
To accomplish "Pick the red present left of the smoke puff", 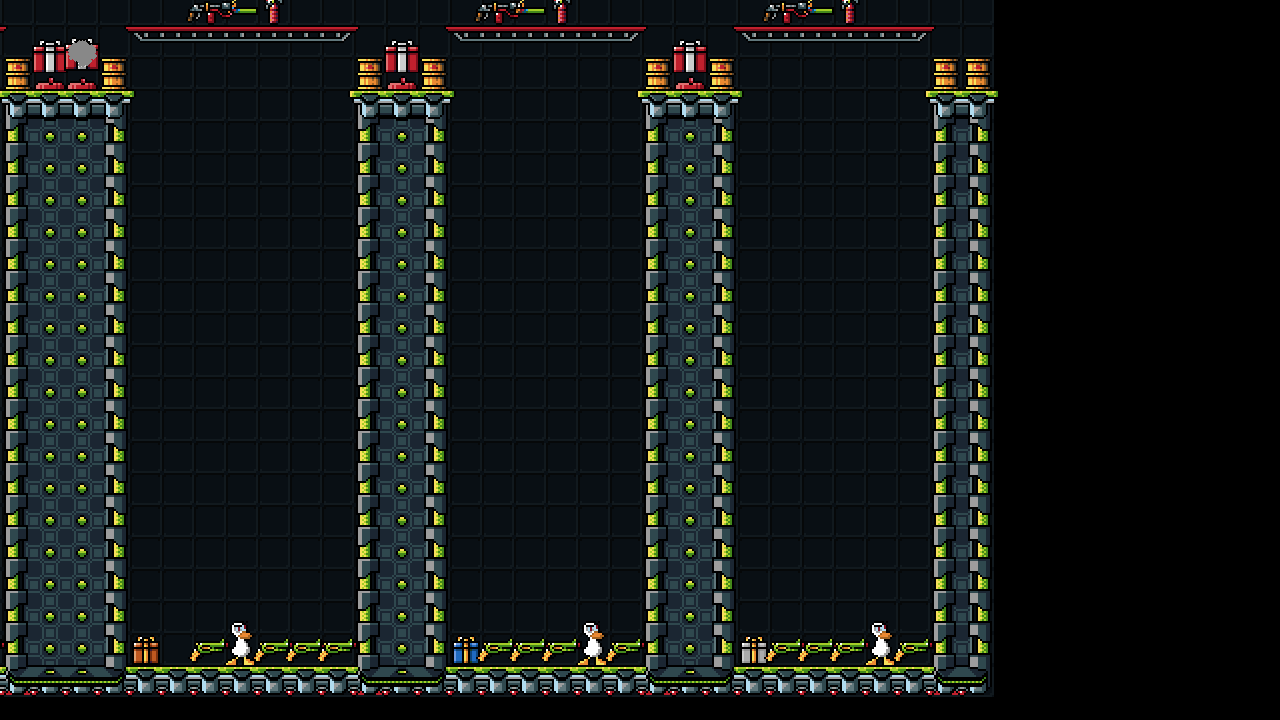I will (x=49, y=58).
